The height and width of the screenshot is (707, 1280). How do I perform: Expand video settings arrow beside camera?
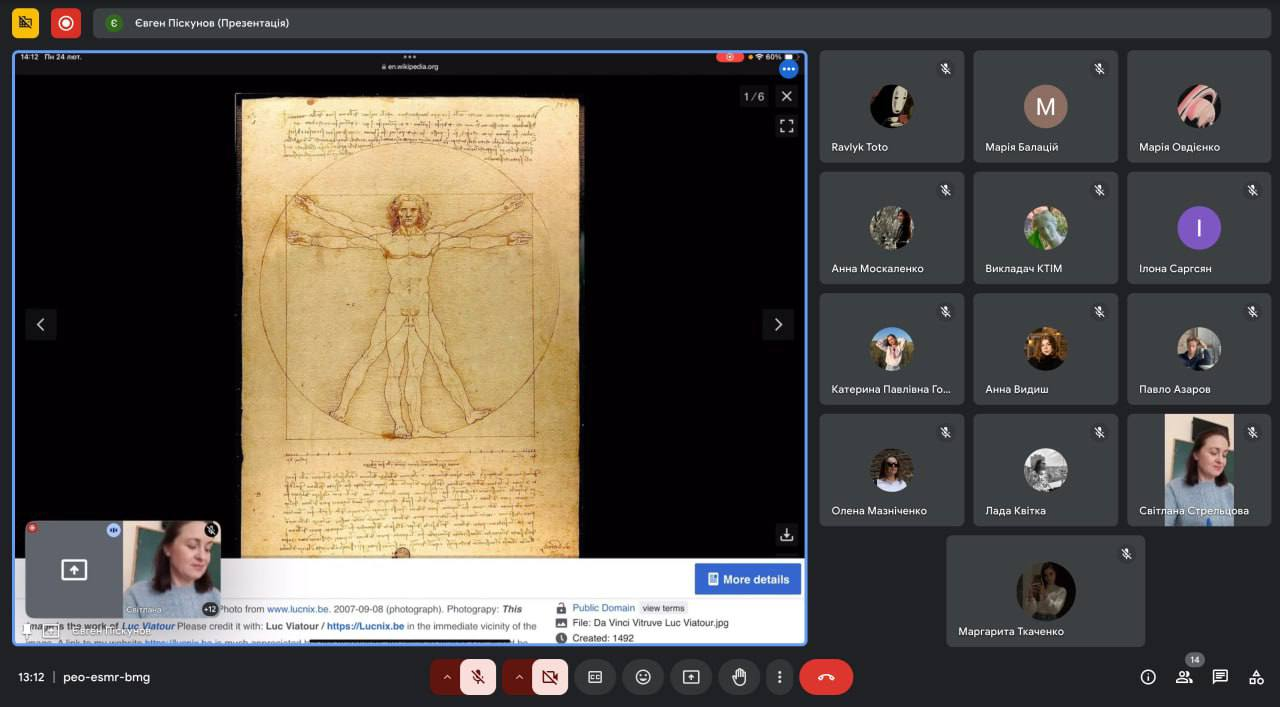click(518, 677)
